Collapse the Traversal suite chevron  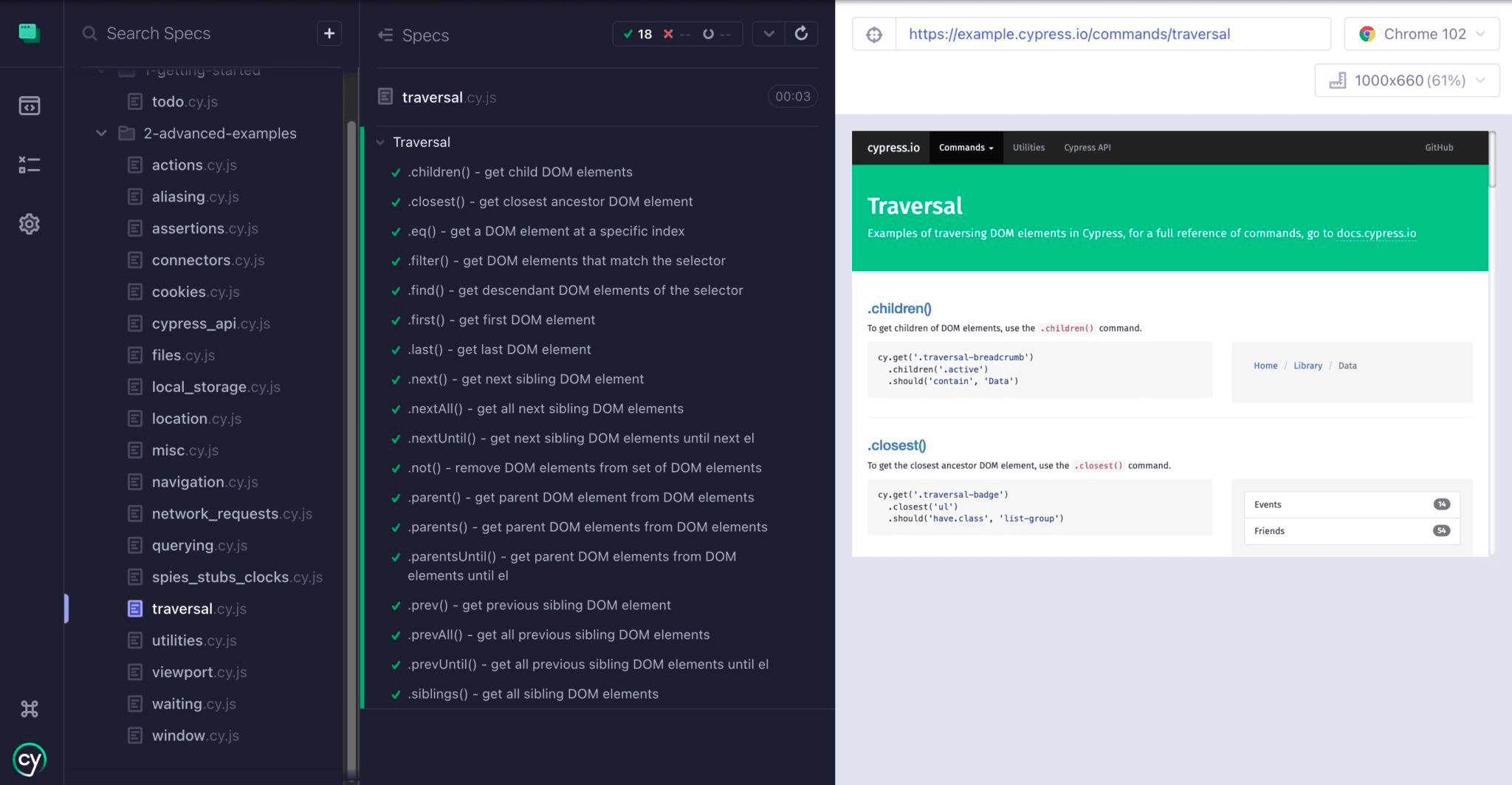point(380,142)
